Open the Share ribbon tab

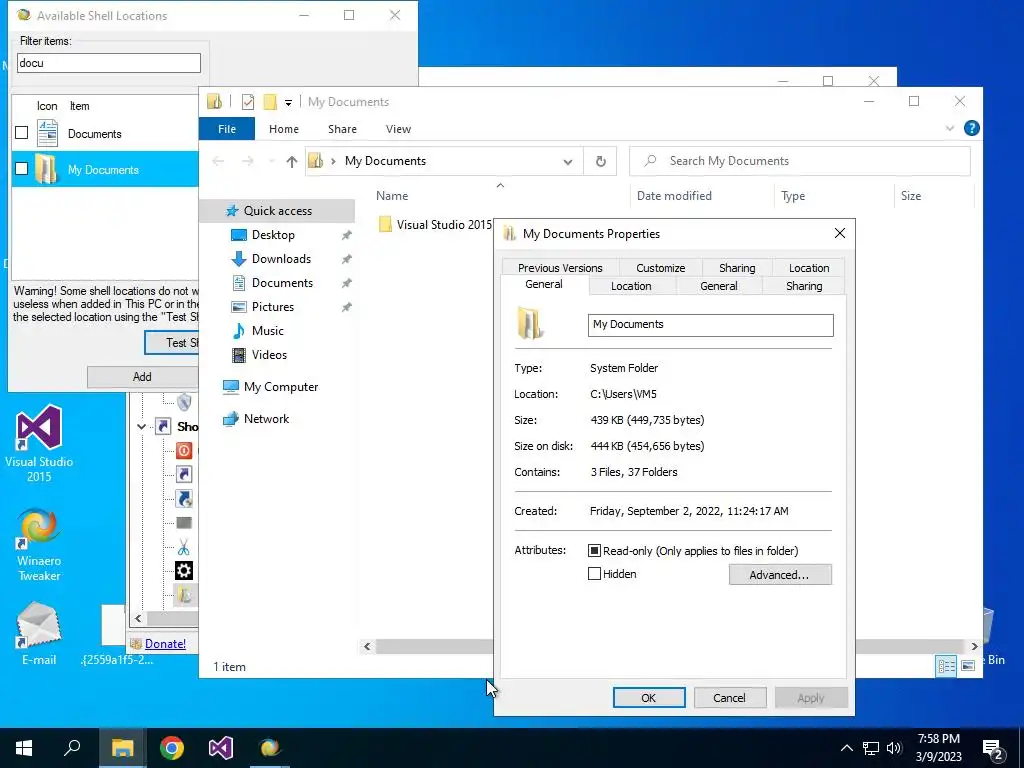coord(342,129)
